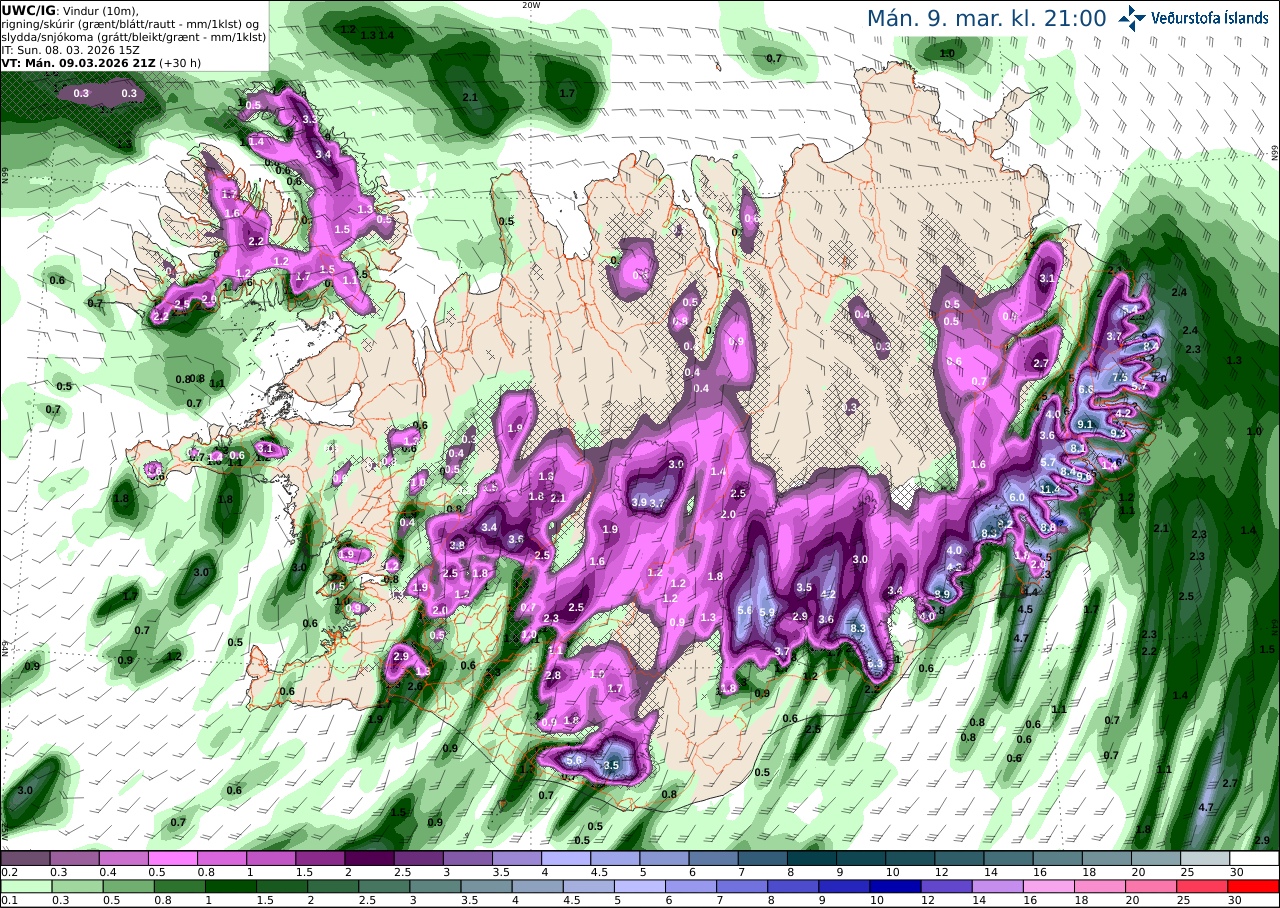Pick the dark teal 9 swatch in upper legend

[861, 858]
